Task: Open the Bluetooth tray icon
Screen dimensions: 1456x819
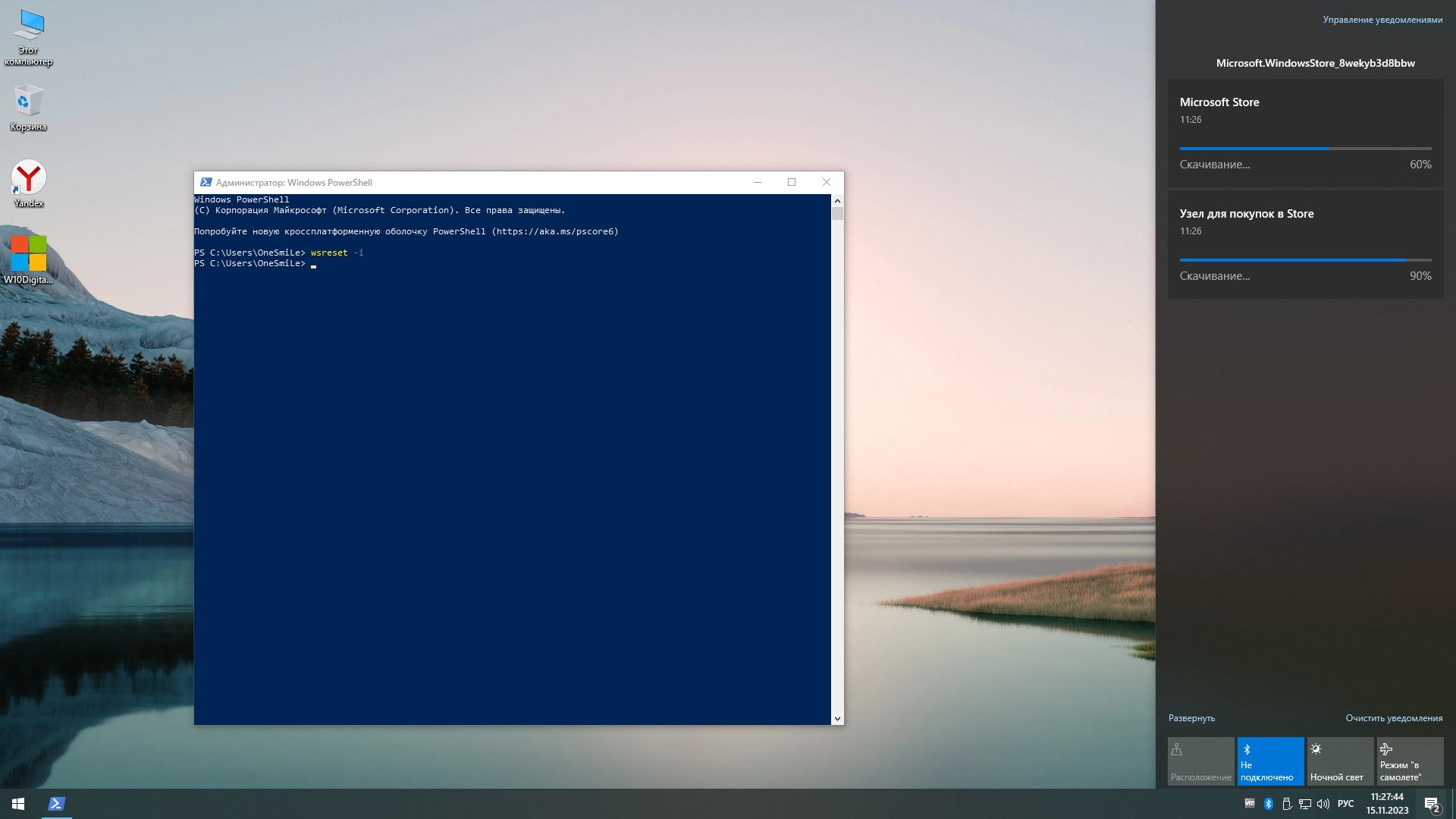Action: 1269,804
